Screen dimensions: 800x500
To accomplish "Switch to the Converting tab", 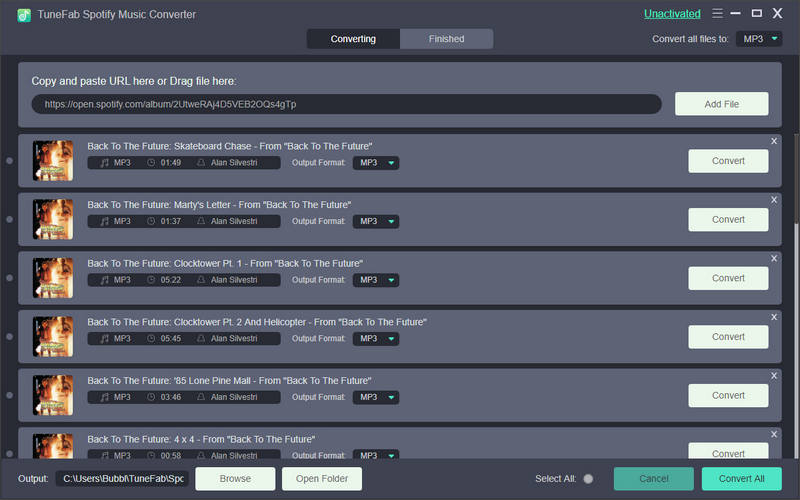I will coord(353,39).
